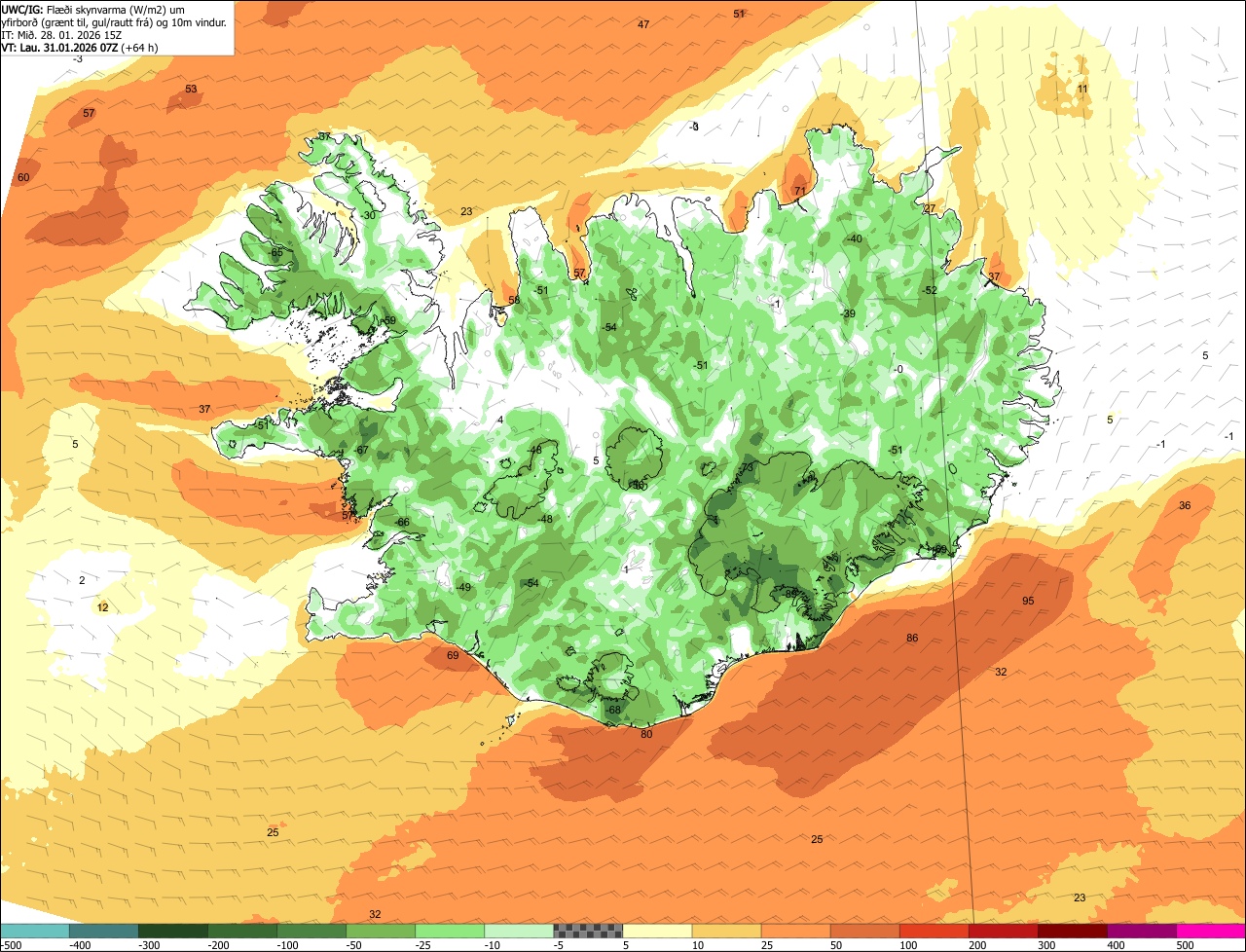Click the map value '-65'
This screenshot has height=952, width=1246.
tap(275, 253)
